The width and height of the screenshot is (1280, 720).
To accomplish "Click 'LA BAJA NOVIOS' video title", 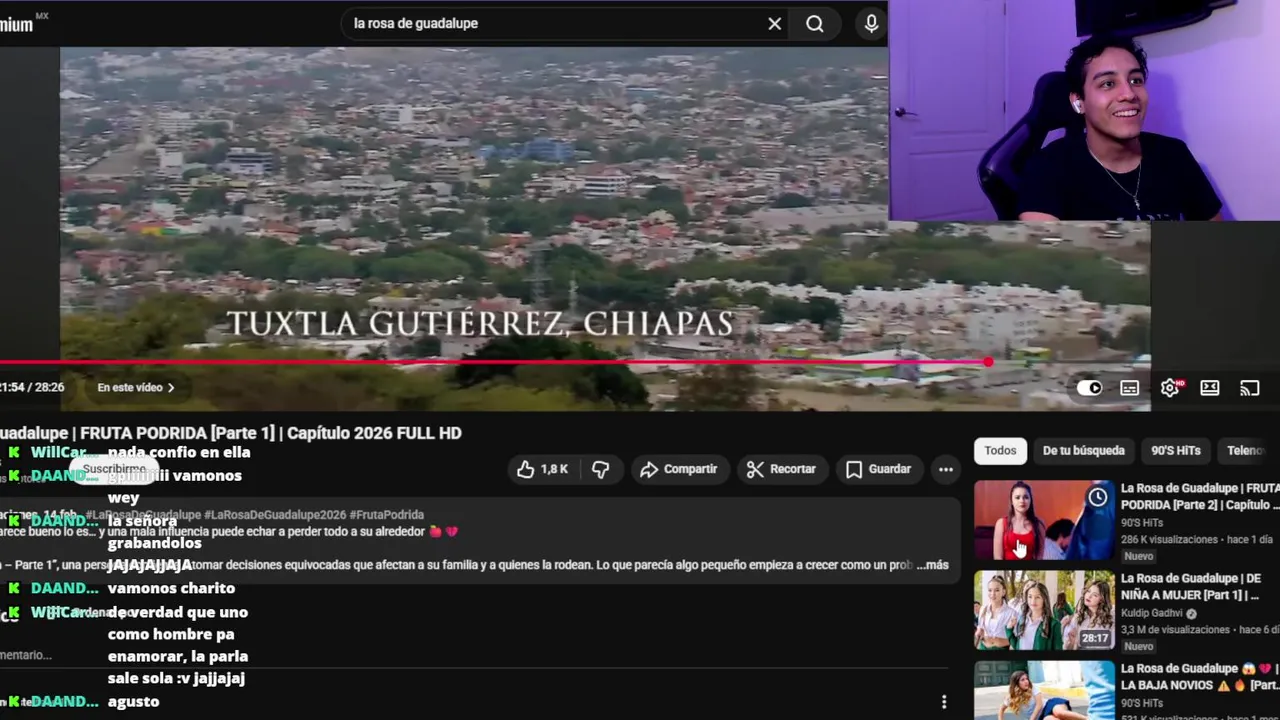I will coord(1199,677).
